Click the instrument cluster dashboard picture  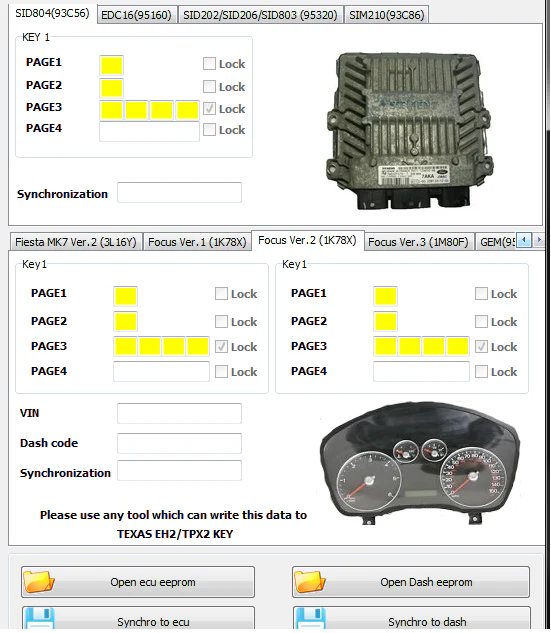click(x=420, y=463)
